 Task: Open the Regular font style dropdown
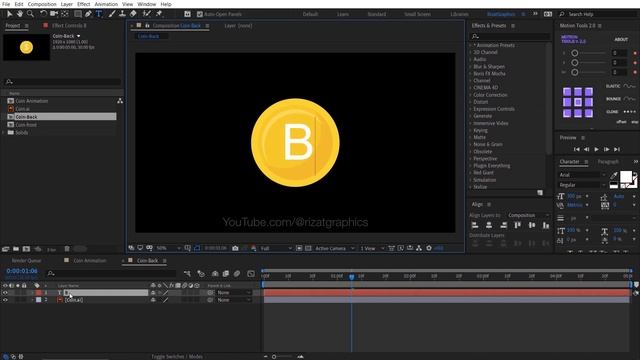pyautogui.click(x=582, y=185)
